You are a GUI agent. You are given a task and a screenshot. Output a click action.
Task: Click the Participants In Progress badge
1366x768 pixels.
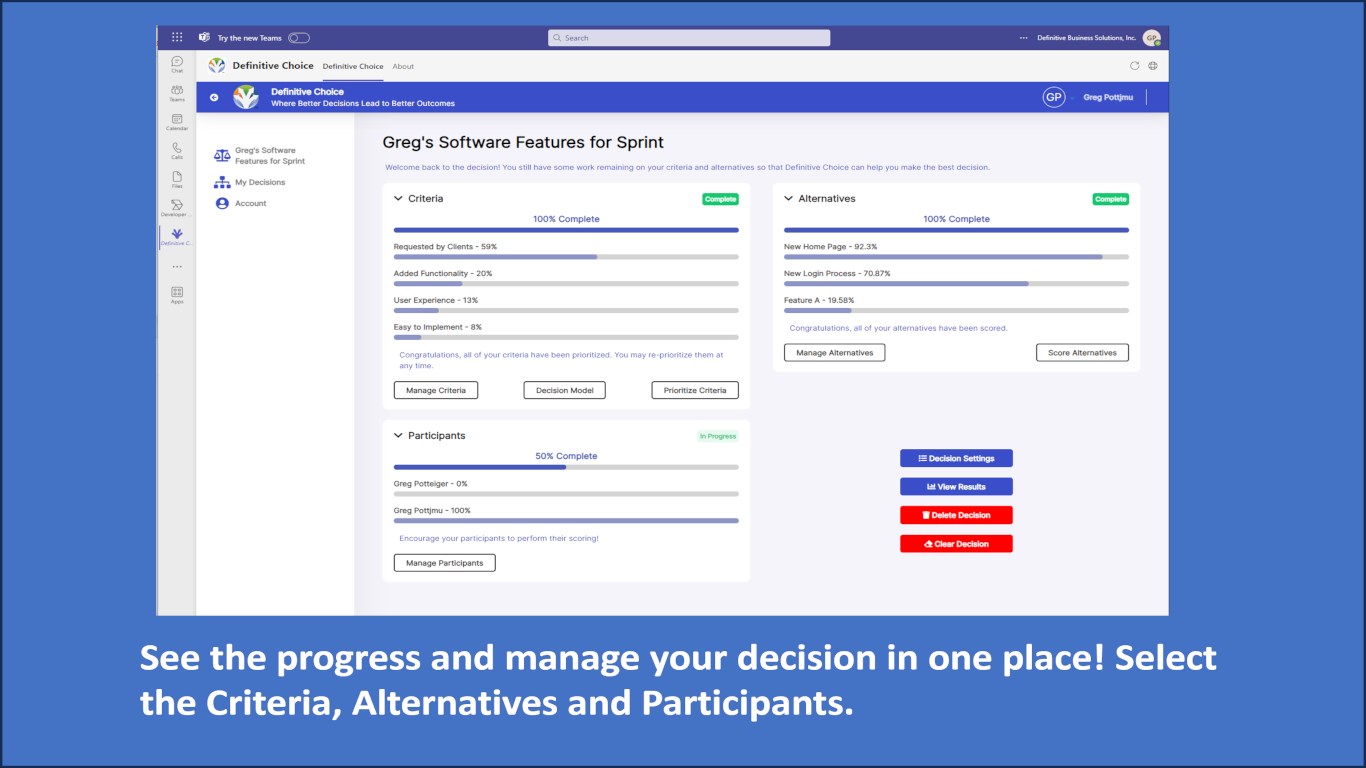[x=717, y=436]
